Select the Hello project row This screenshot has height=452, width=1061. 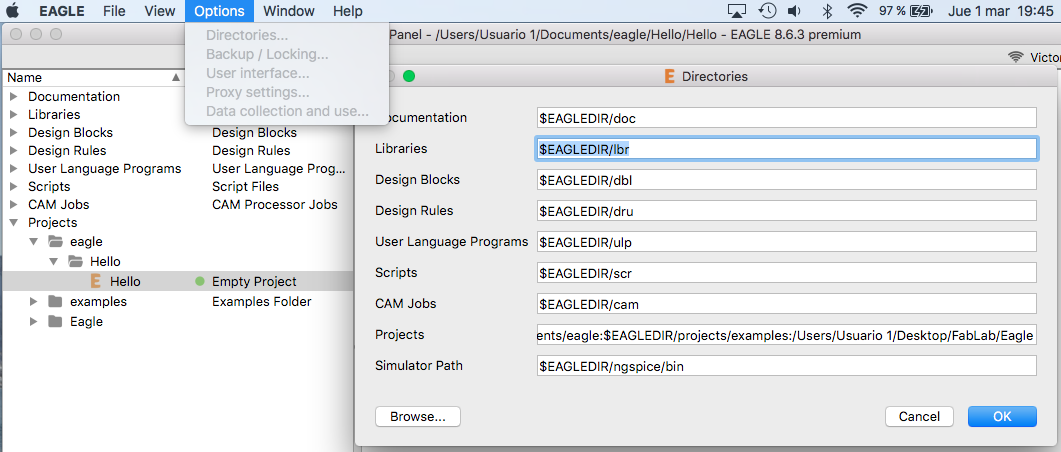pos(178,281)
